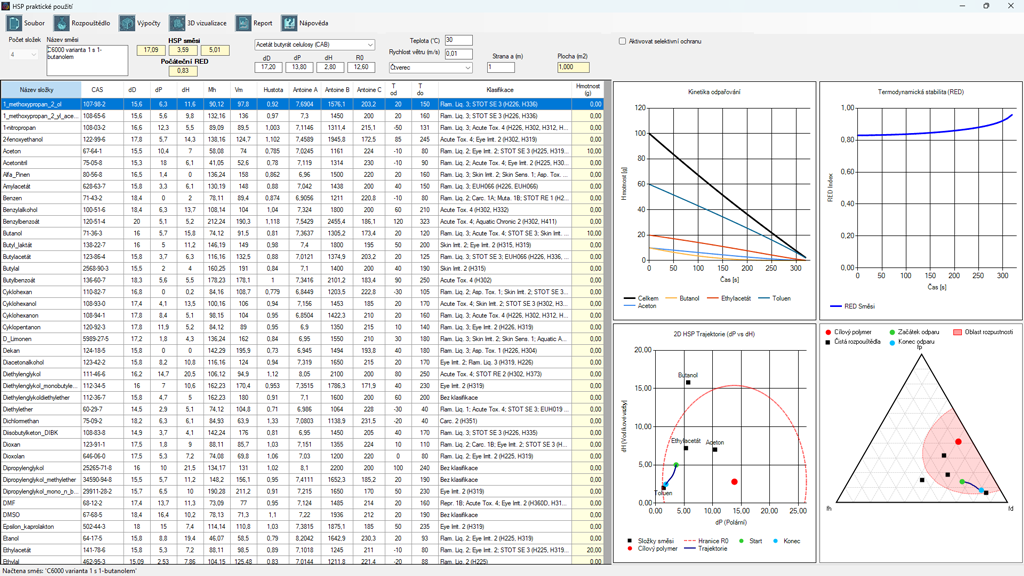Click the Soubor toolbar icon
This screenshot has height=576, width=1024.
coord(14,23)
